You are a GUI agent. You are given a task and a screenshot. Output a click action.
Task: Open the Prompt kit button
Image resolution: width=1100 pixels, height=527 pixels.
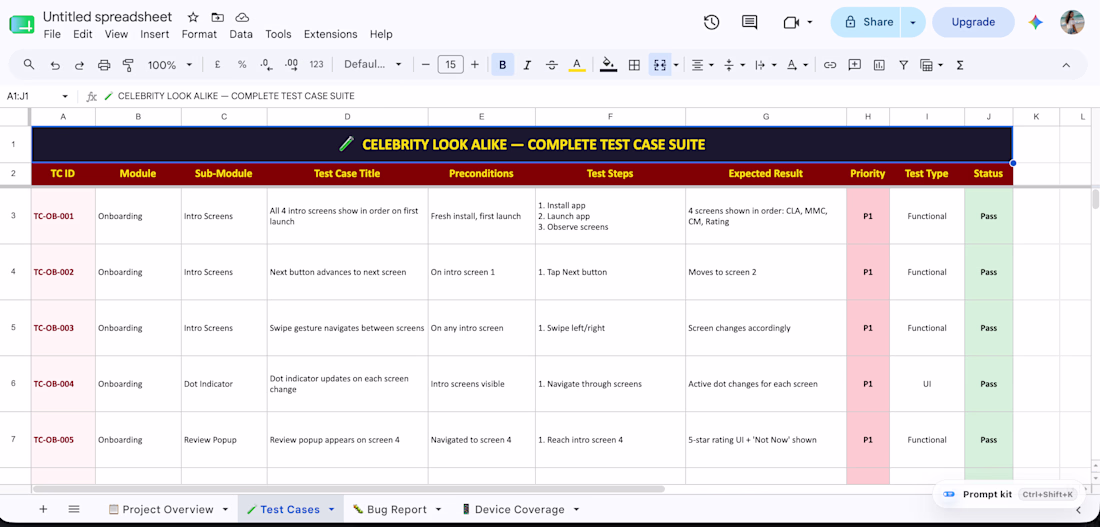point(1008,494)
